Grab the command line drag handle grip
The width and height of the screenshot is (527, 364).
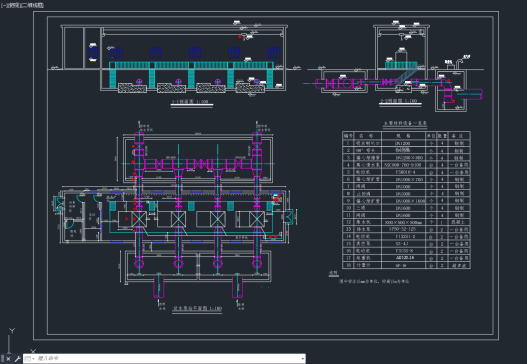point(2,359)
